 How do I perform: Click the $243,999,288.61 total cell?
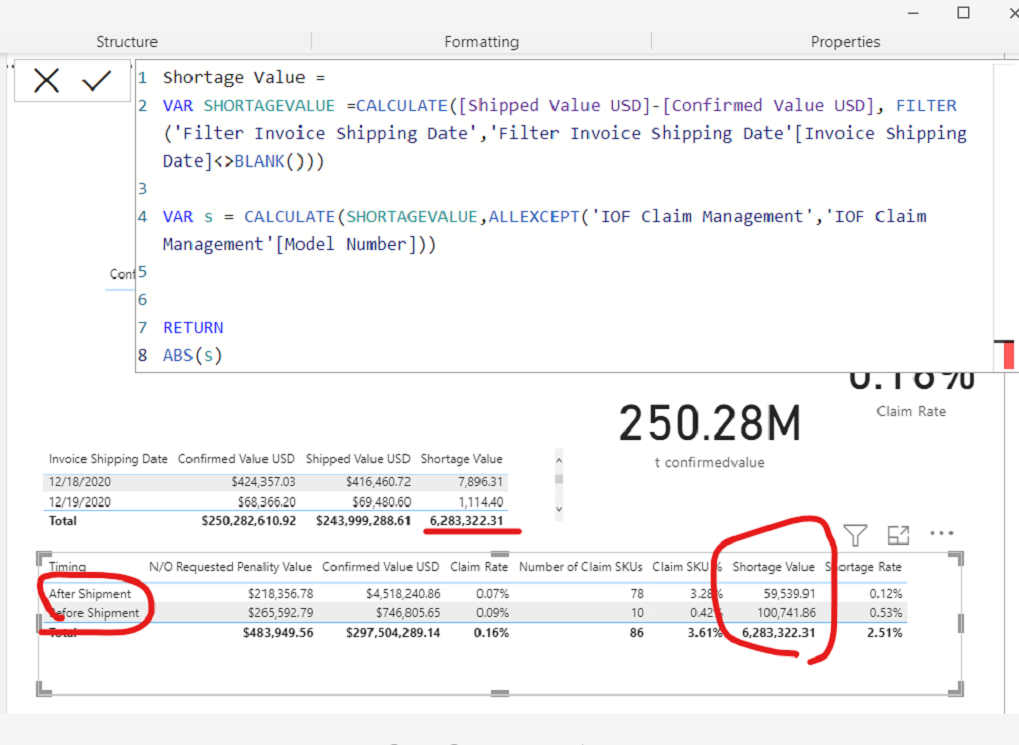(x=363, y=521)
